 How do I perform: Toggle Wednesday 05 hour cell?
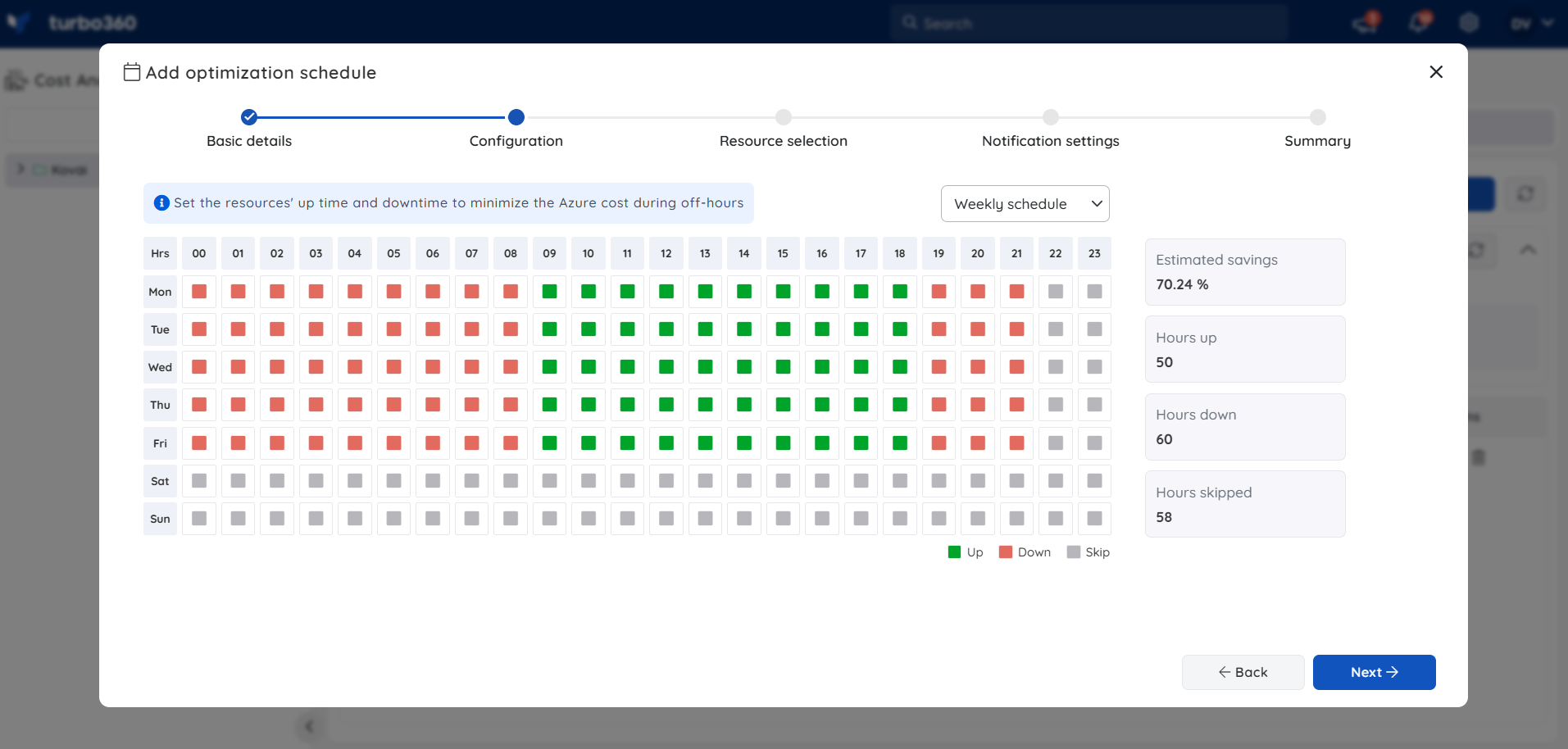(394, 367)
